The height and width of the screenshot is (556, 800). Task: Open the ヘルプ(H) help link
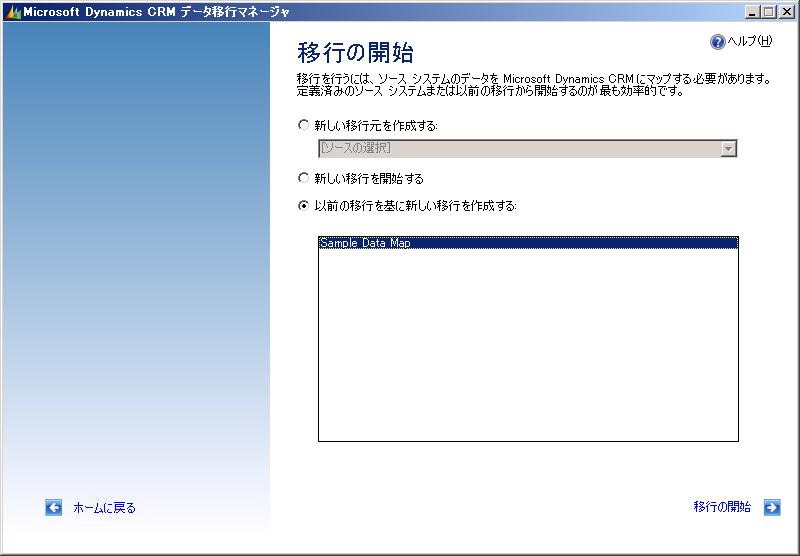750,41
